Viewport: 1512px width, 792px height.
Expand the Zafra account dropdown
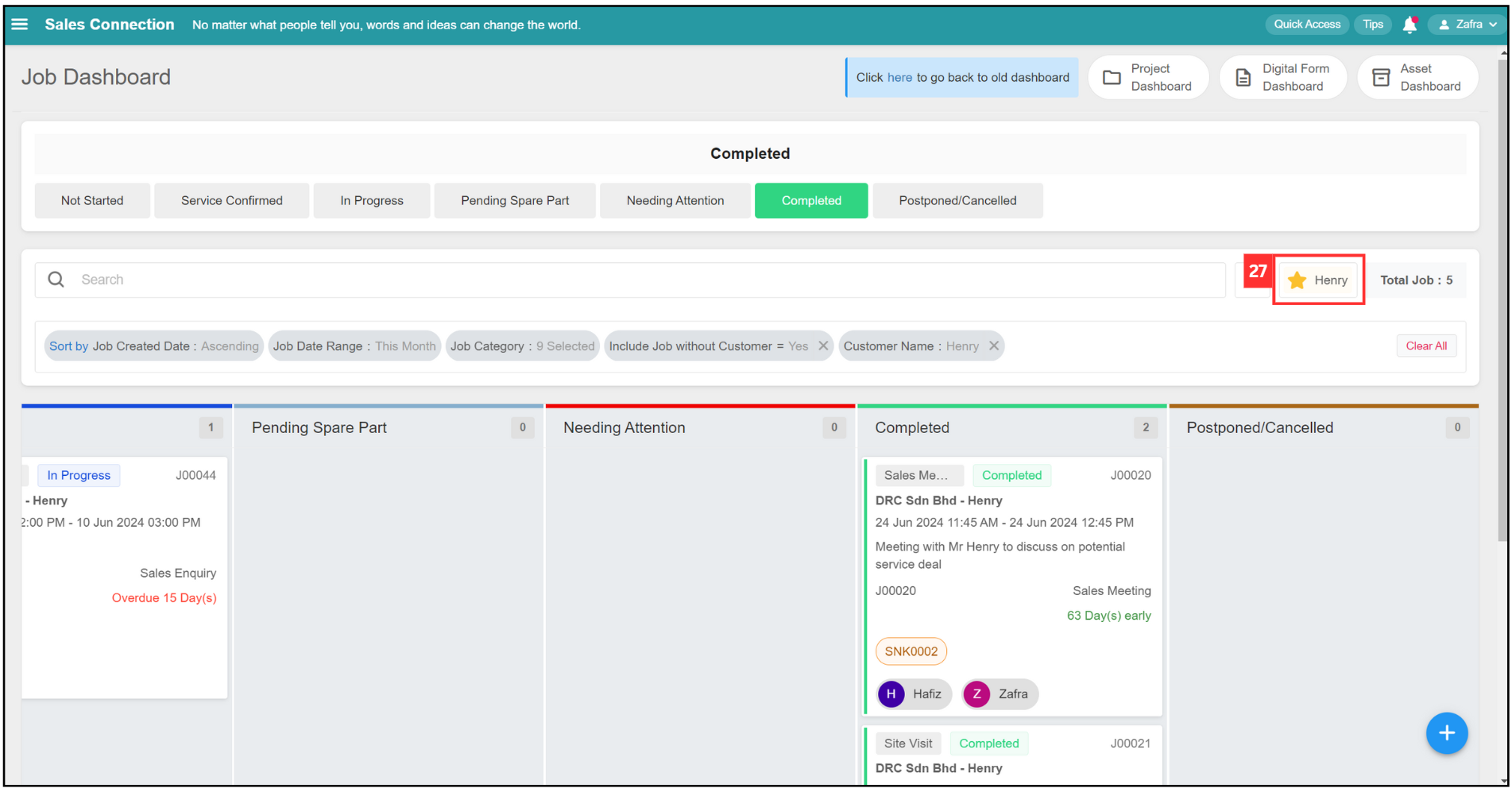coord(1493,25)
